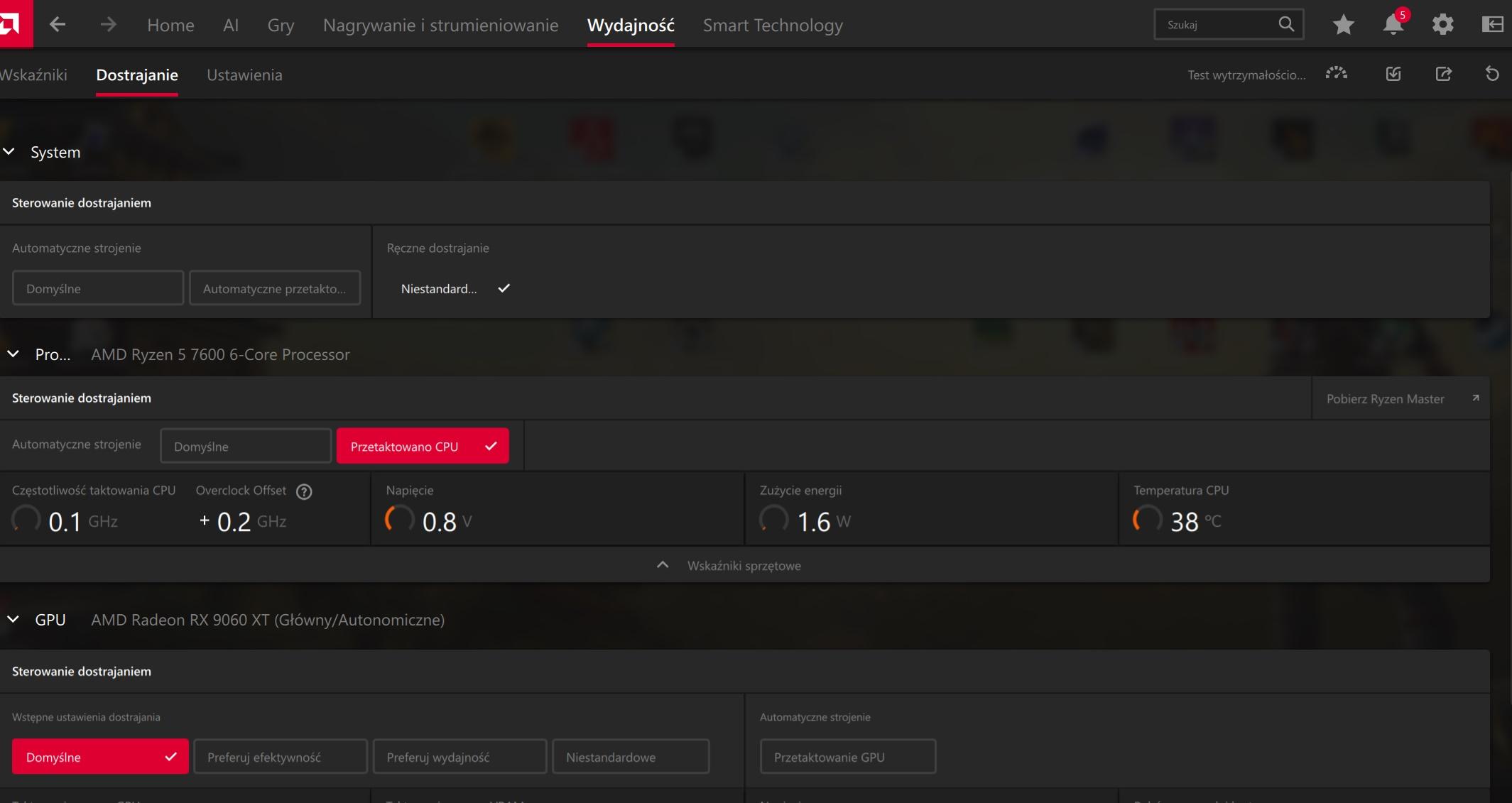Switch to the Ustawienia tab

click(244, 75)
